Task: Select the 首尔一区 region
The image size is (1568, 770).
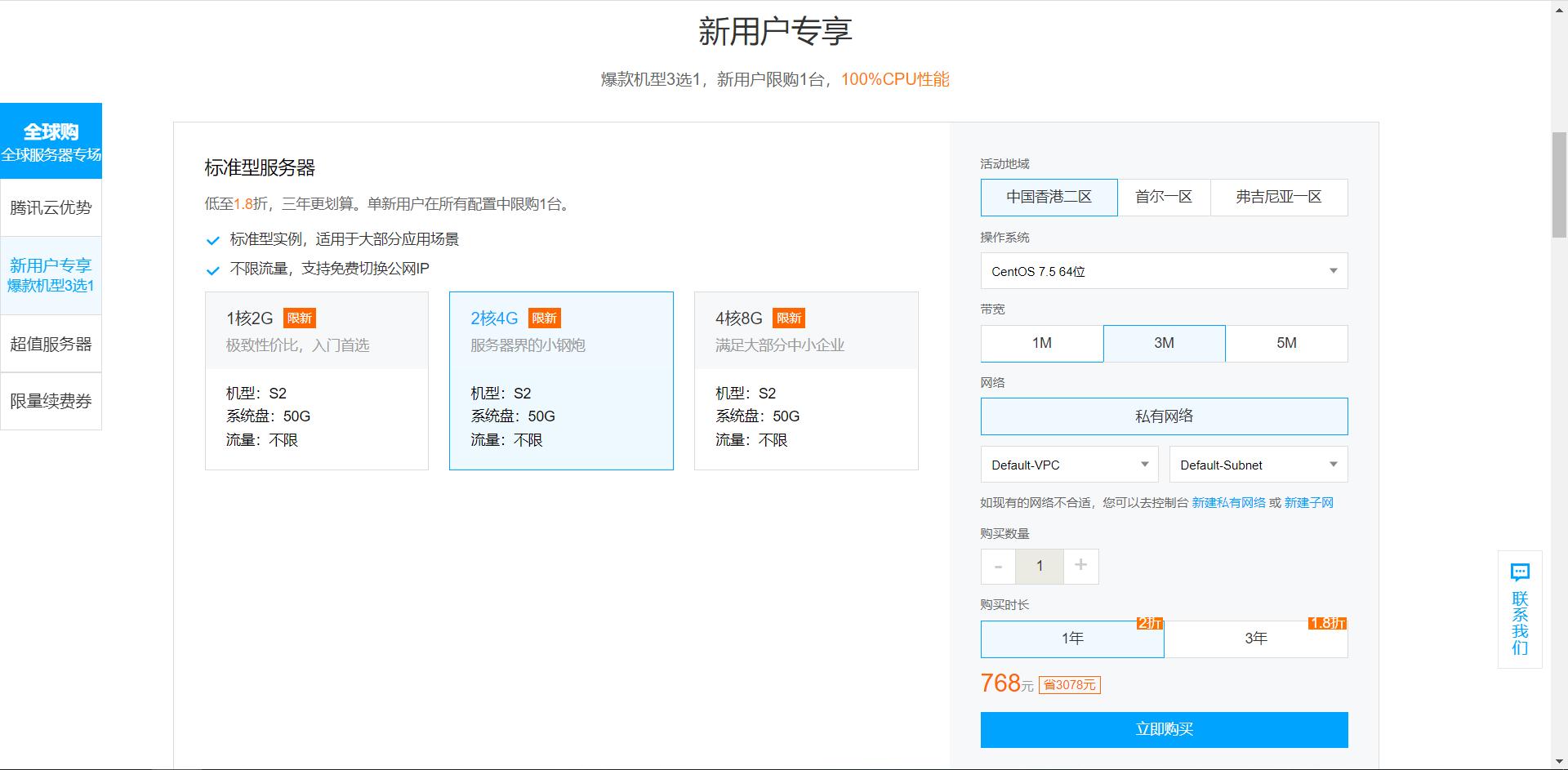Action: pyautogui.click(x=1163, y=197)
